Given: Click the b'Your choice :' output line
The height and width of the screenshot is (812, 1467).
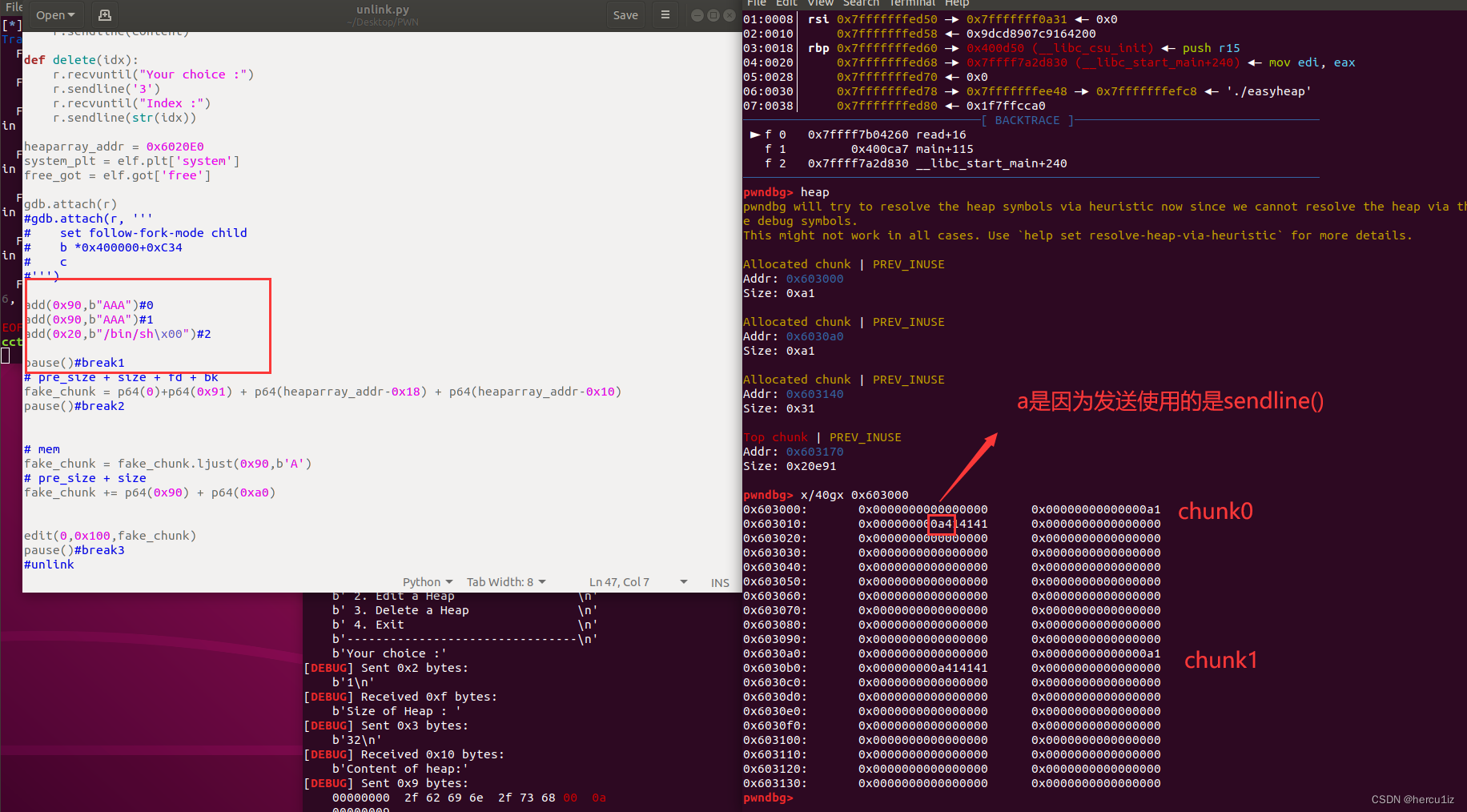Looking at the screenshot, I should (x=389, y=653).
